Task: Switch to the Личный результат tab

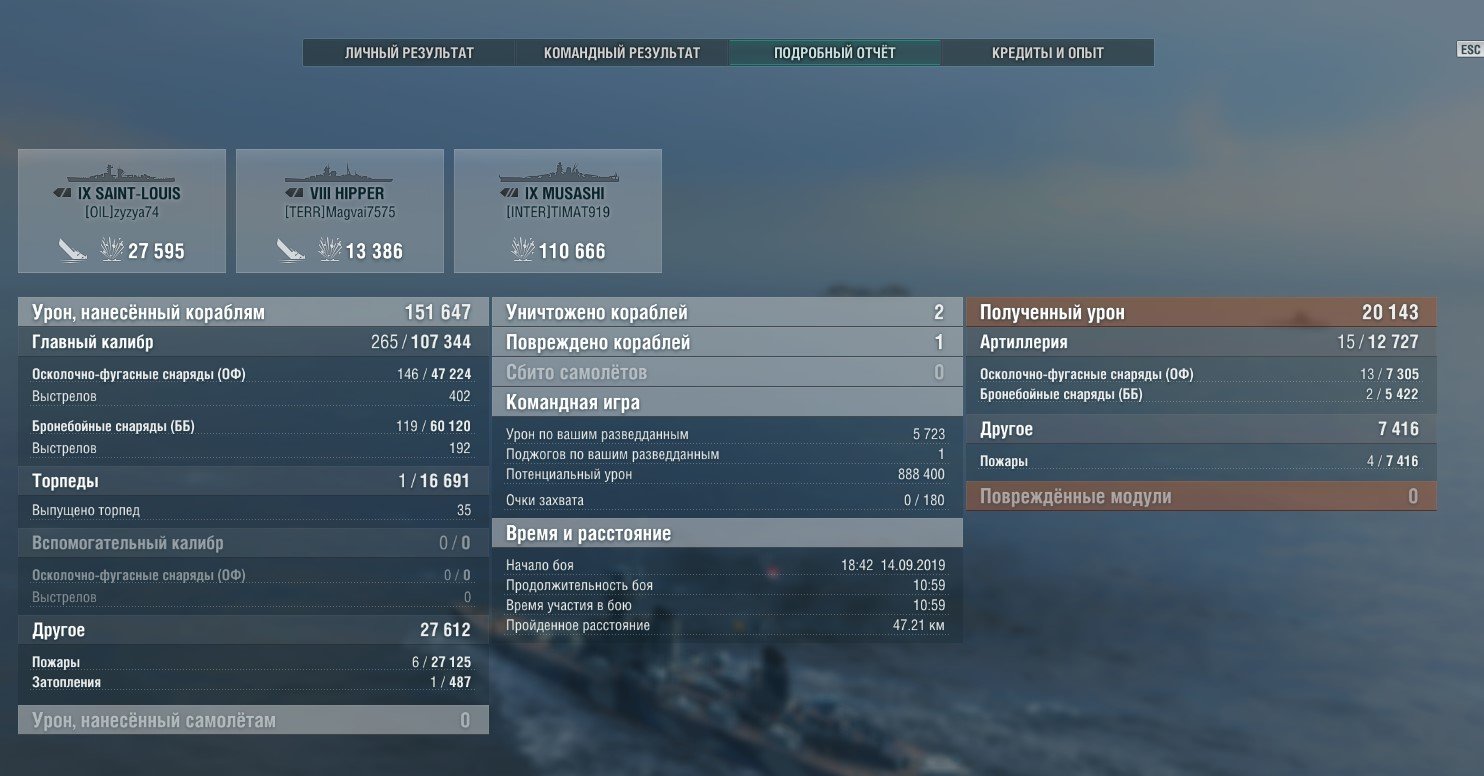Action: point(409,53)
